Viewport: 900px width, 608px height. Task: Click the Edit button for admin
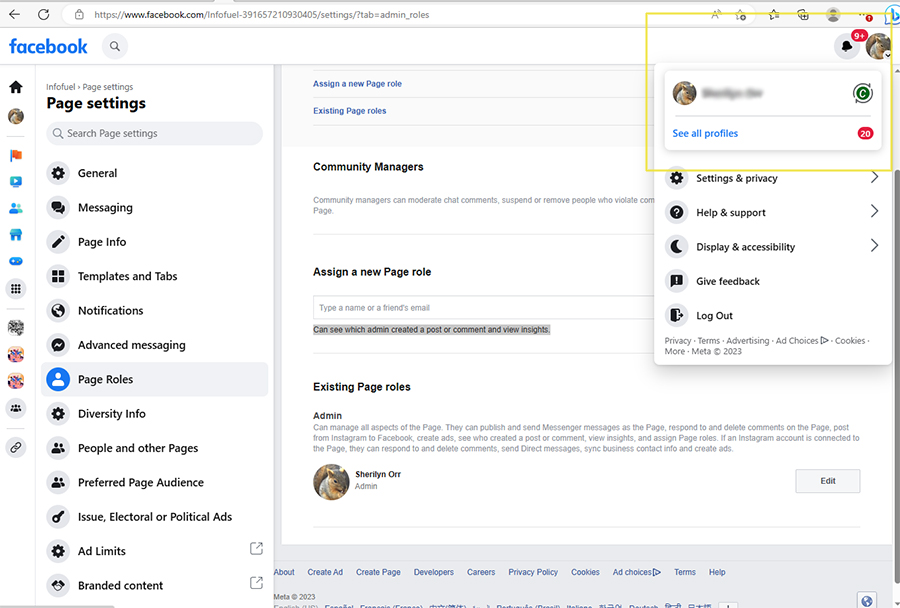(x=827, y=481)
